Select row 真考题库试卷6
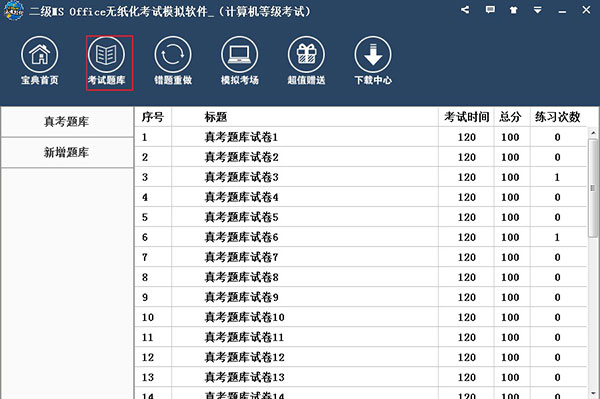The image size is (600, 399). (x=361, y=237)
